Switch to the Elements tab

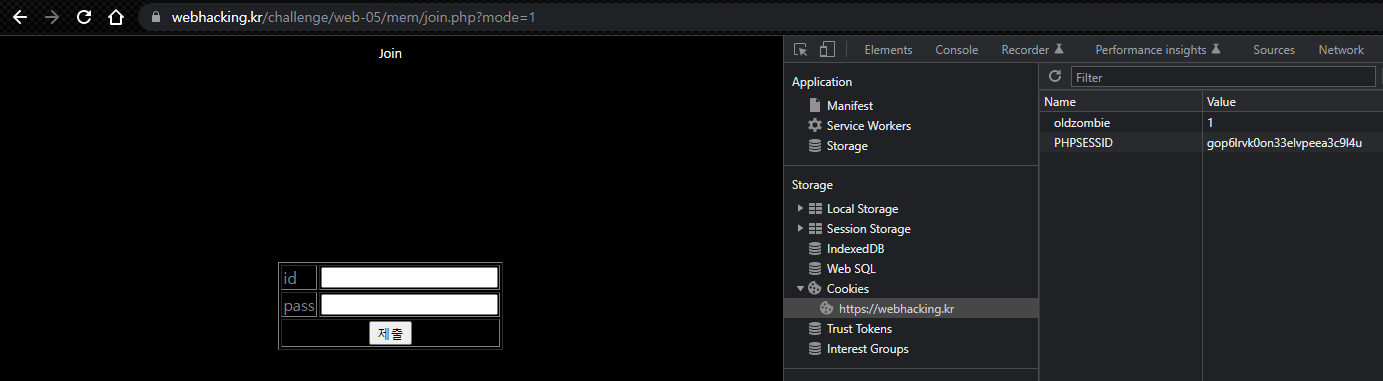click(x=888, y=49)
